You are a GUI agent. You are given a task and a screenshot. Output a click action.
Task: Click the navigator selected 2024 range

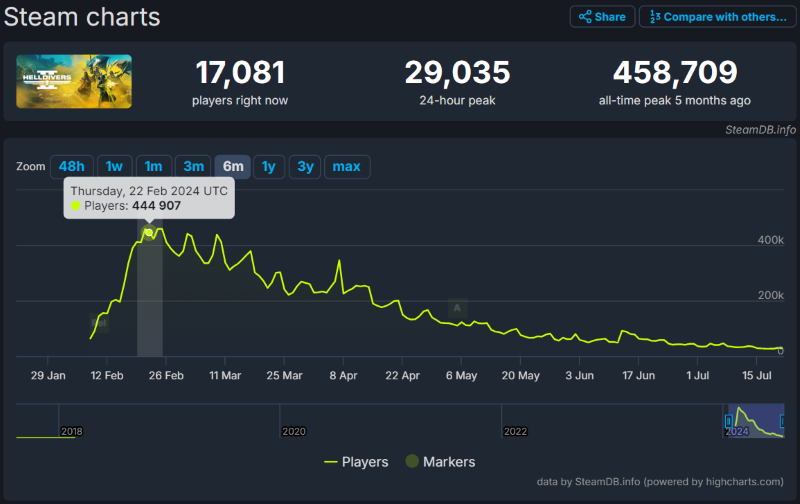click(756, 421)
